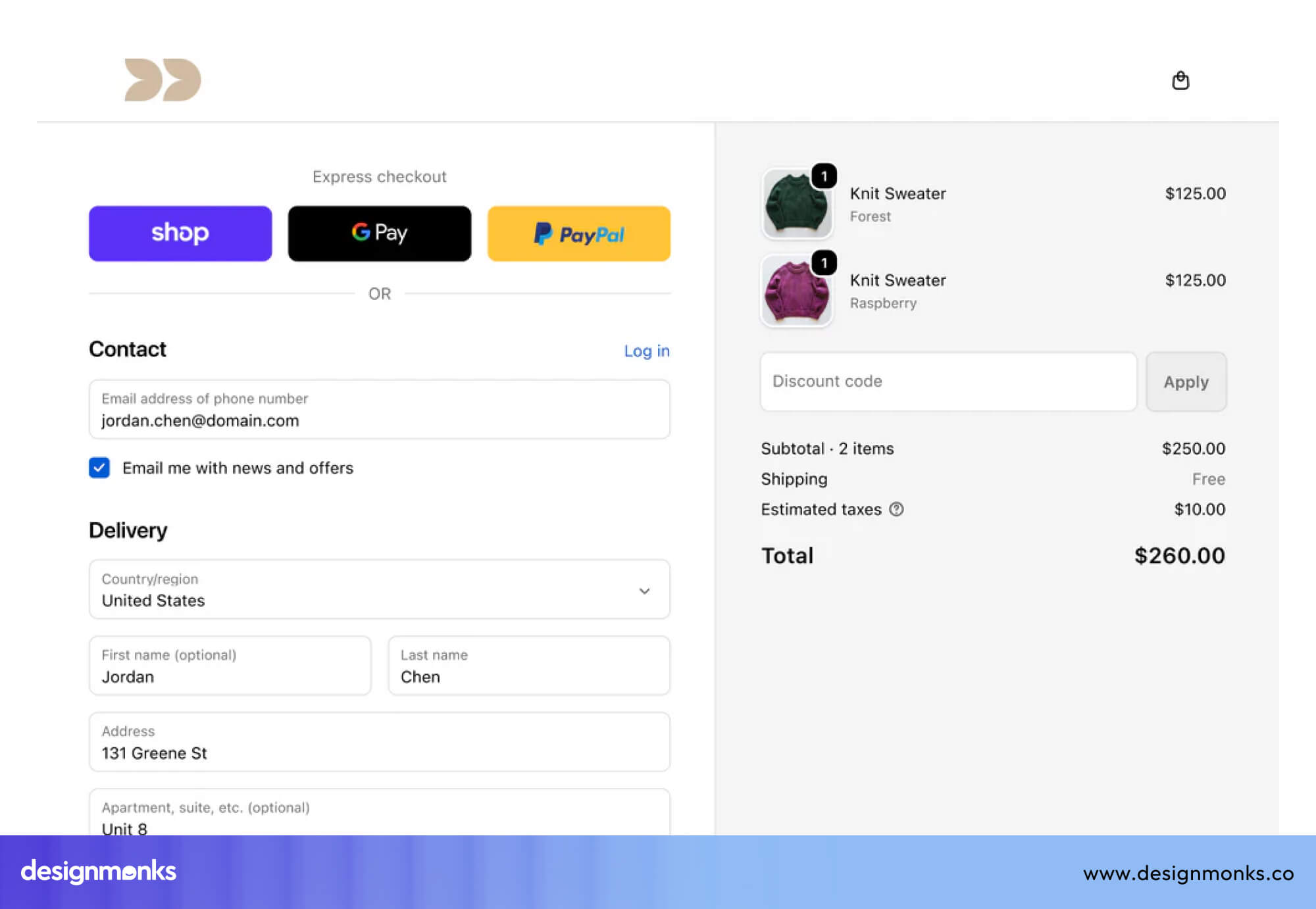Click the First name field with Jordan
Viewport: 1316px width, 909px height.
point(230,666)
